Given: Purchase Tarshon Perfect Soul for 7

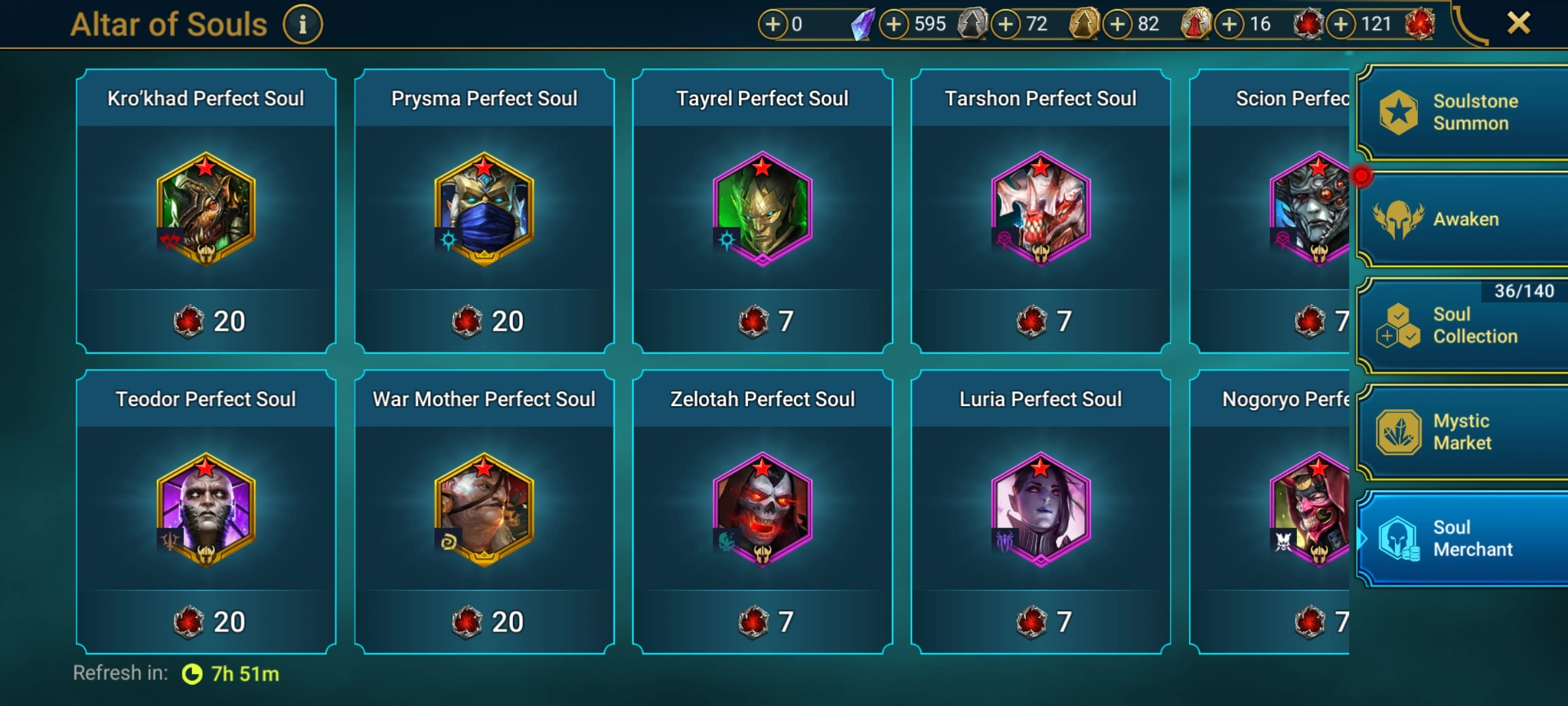Looking at the screenshot, I should tap(1041, 321).
